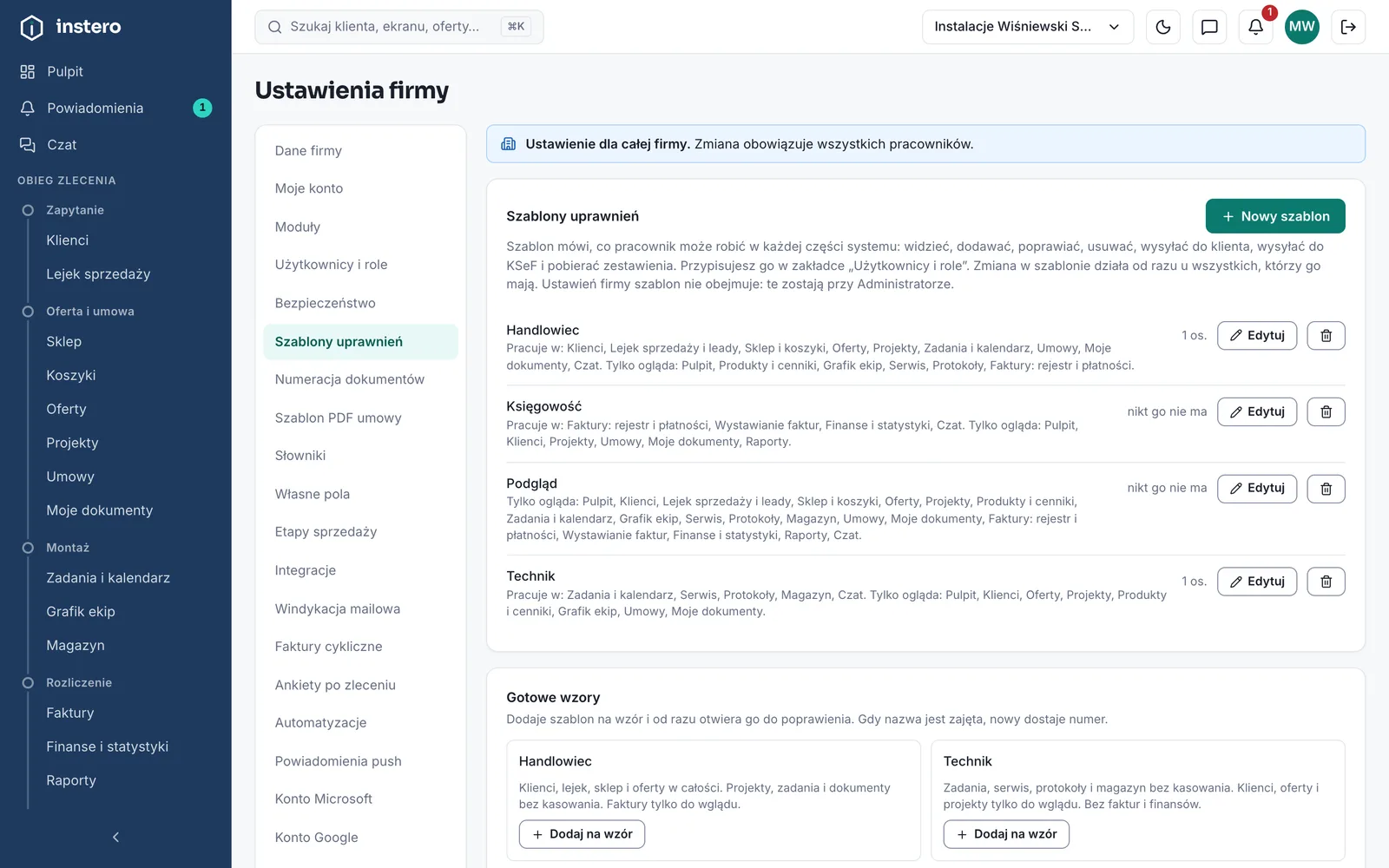Image resolution: width=1389 pixels, height=868 pixels.
Task: Open Automatyzacje settings
Action: [x=360, y=723]
